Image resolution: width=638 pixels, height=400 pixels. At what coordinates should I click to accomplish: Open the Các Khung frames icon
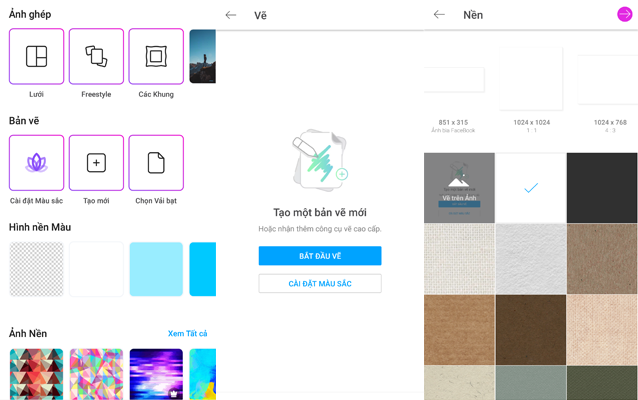point(156,56)
